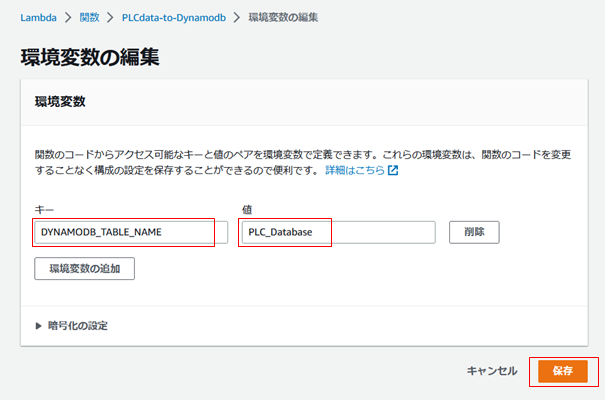The height and width of the screenshot is (400, 605).
Task: Focus the DYNAMODB_TABLE_NAME key field
Action: tap(131, 232)
